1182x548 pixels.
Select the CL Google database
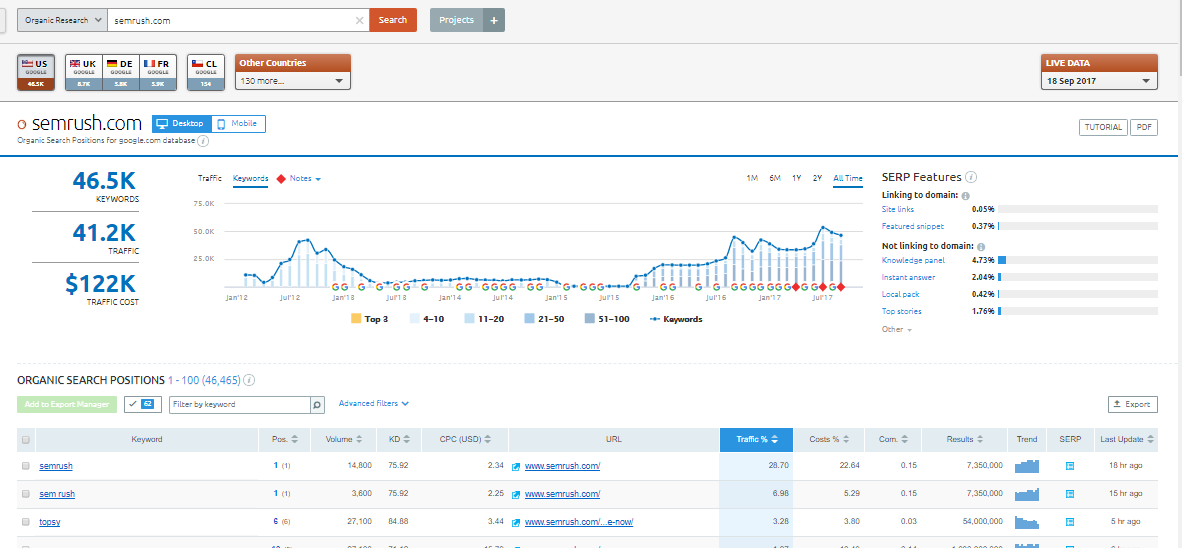pyautogui.click(x=206, y=72)
